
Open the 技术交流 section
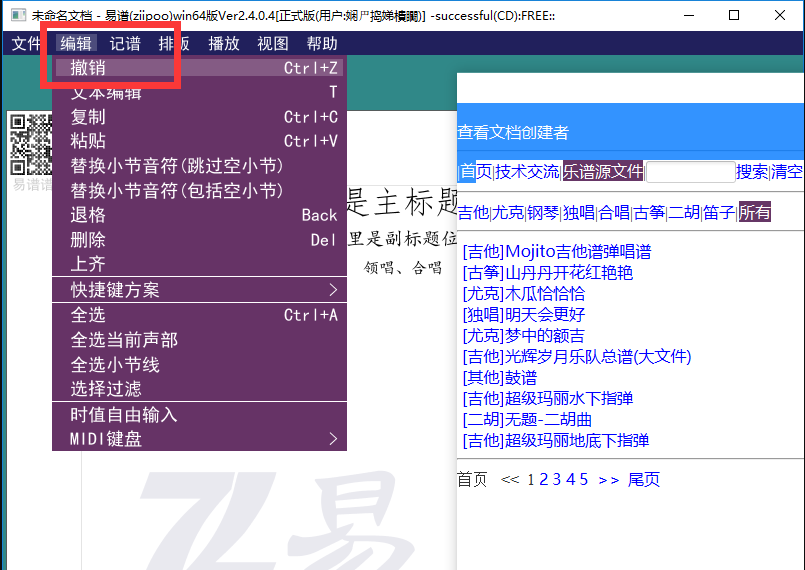click(x=527, y=171)
